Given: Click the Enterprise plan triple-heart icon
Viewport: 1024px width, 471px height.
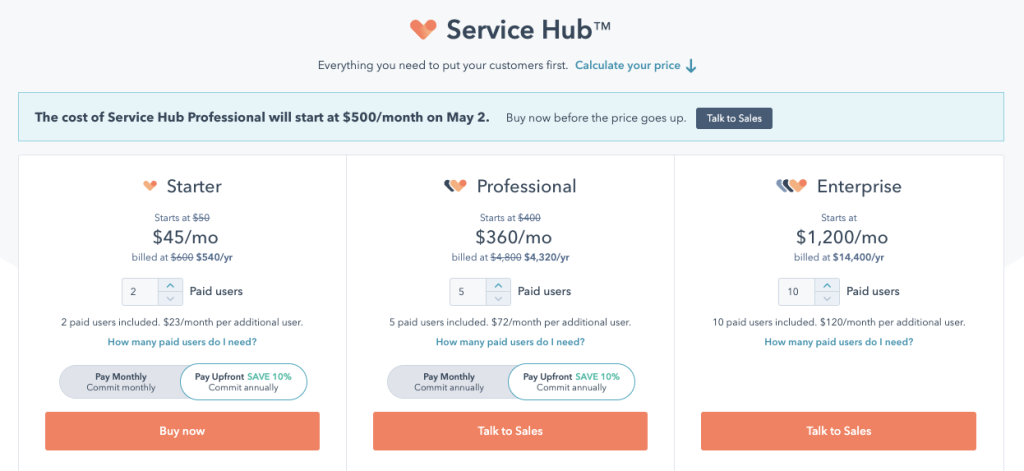Looking at the screenshot, I should 792,186.
